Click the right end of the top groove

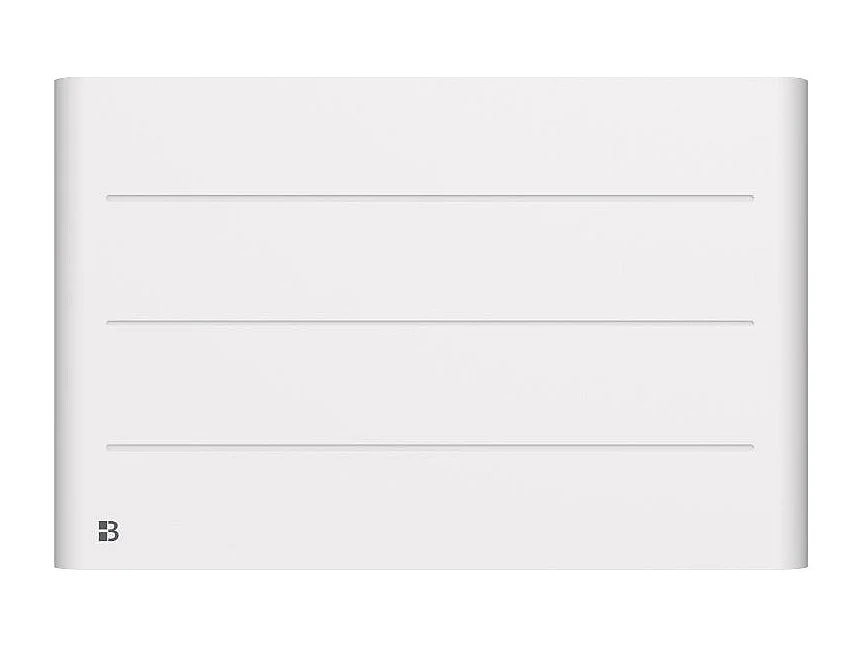751,197
